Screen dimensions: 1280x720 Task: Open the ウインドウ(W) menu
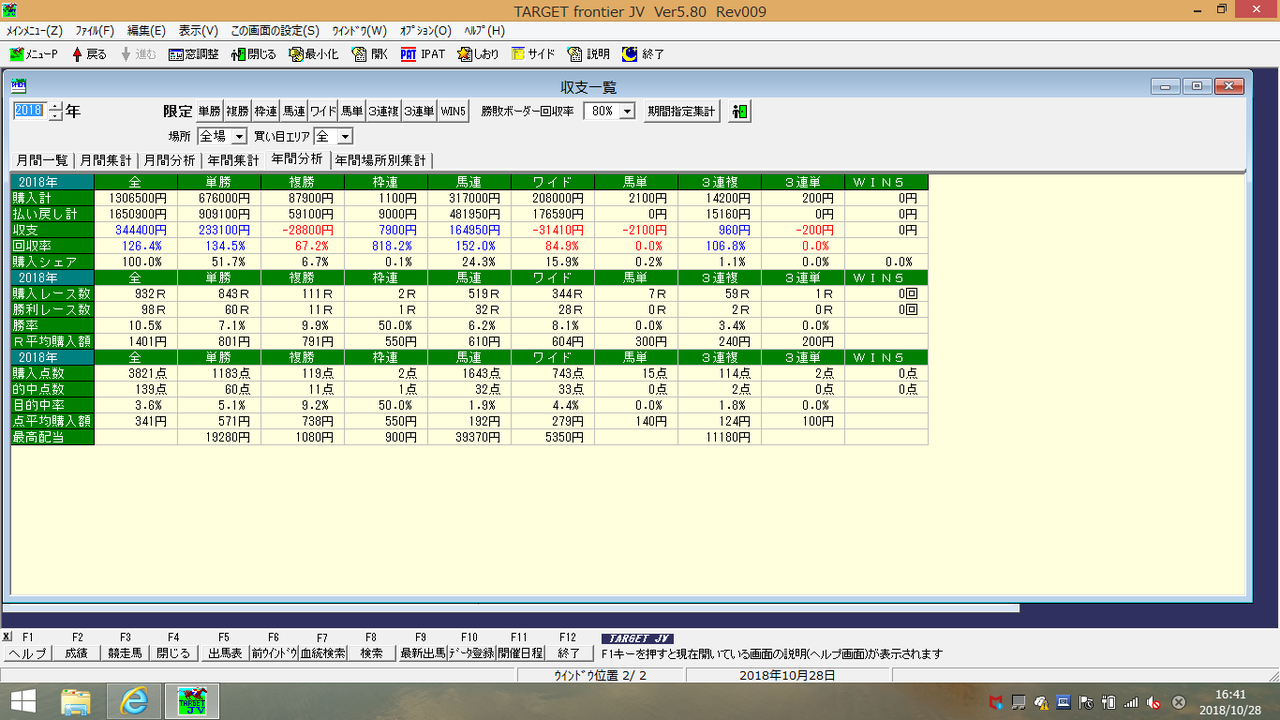[x=358, y=31]
